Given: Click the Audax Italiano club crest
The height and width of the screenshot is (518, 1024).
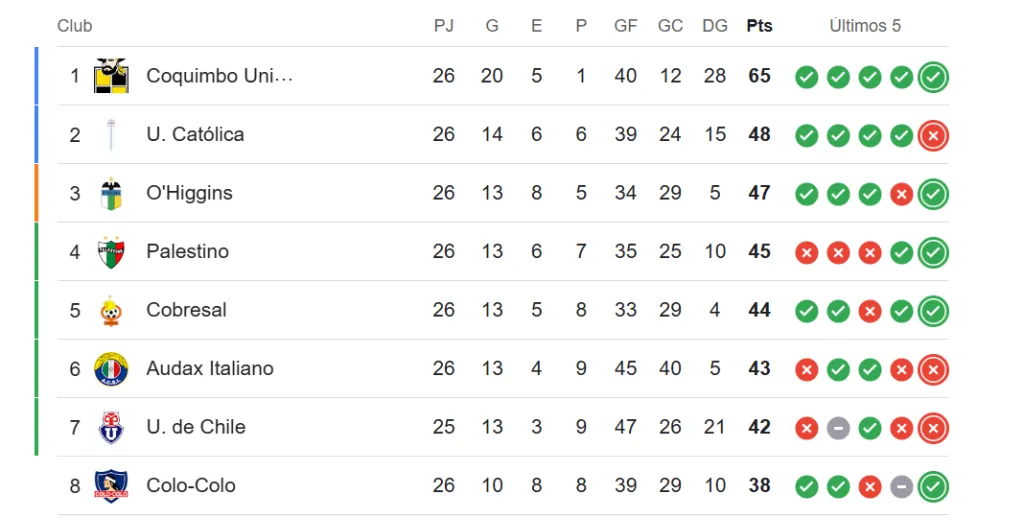Looking at the screenshot, I should pyautogui.click(x=111, y=369).
